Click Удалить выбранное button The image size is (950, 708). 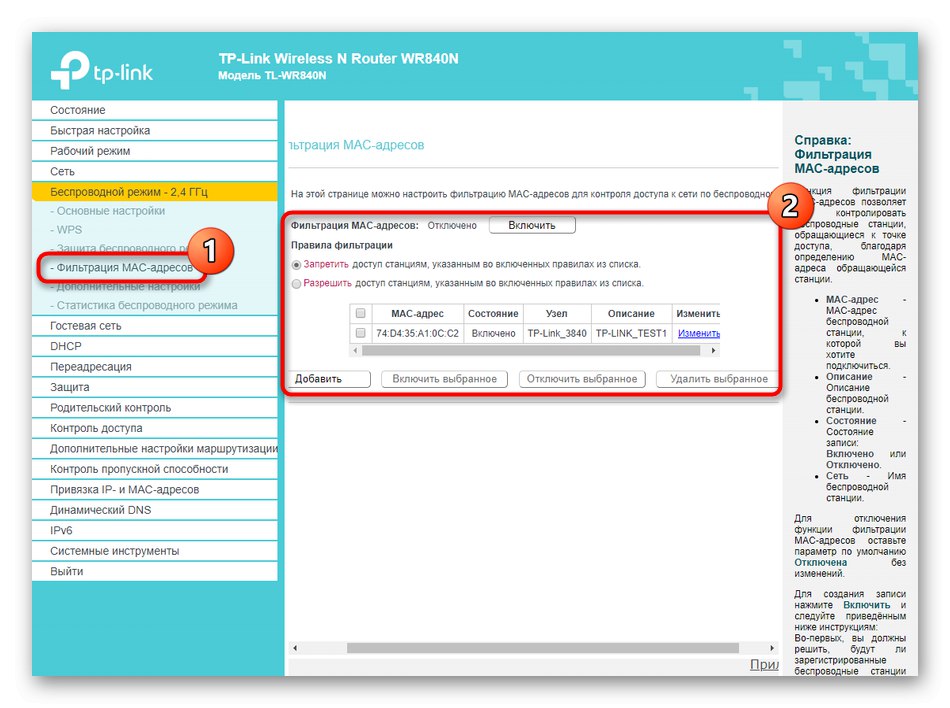point(718,379)
